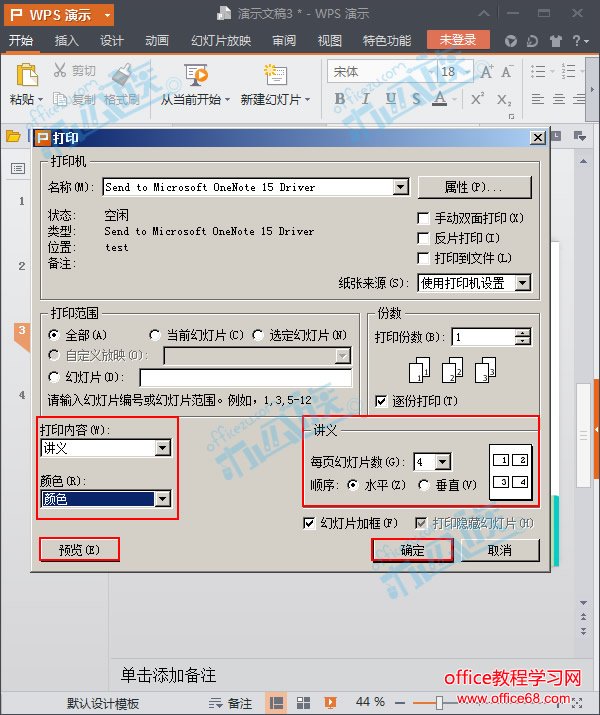Click the Copy icon

60,98
